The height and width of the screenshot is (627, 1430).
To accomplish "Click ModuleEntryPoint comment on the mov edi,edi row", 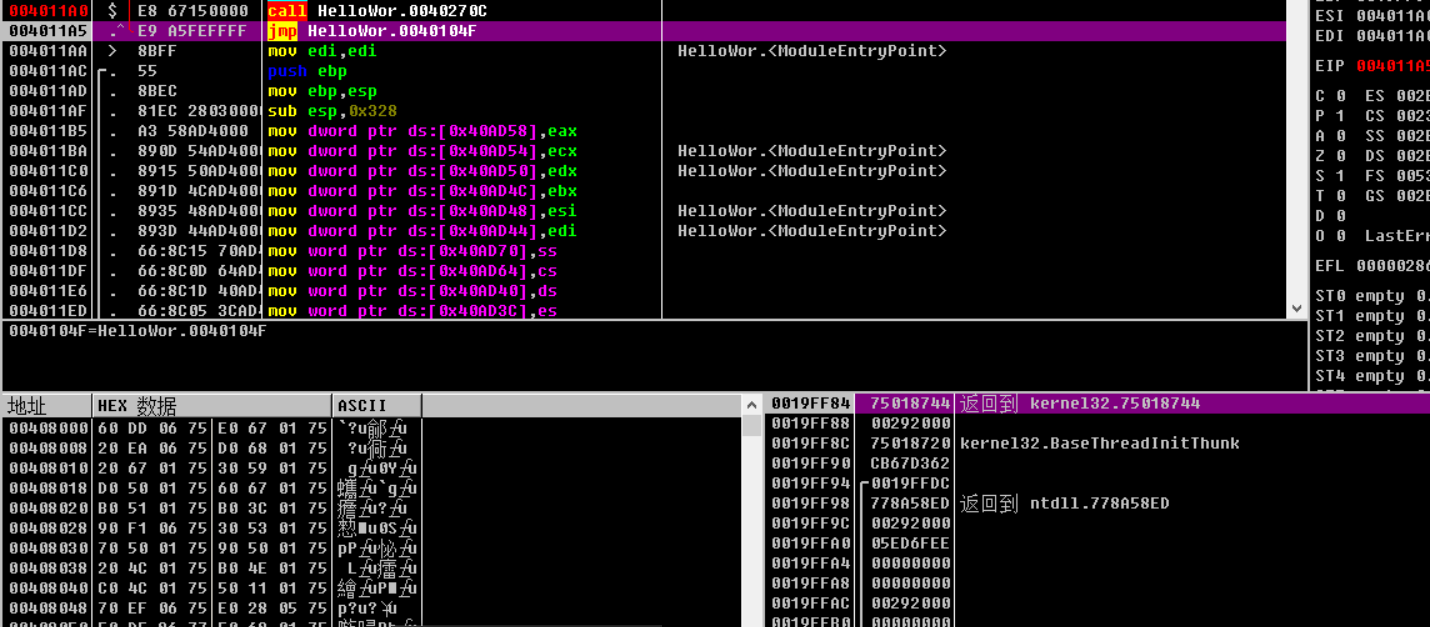I will [x=812, y=51].
